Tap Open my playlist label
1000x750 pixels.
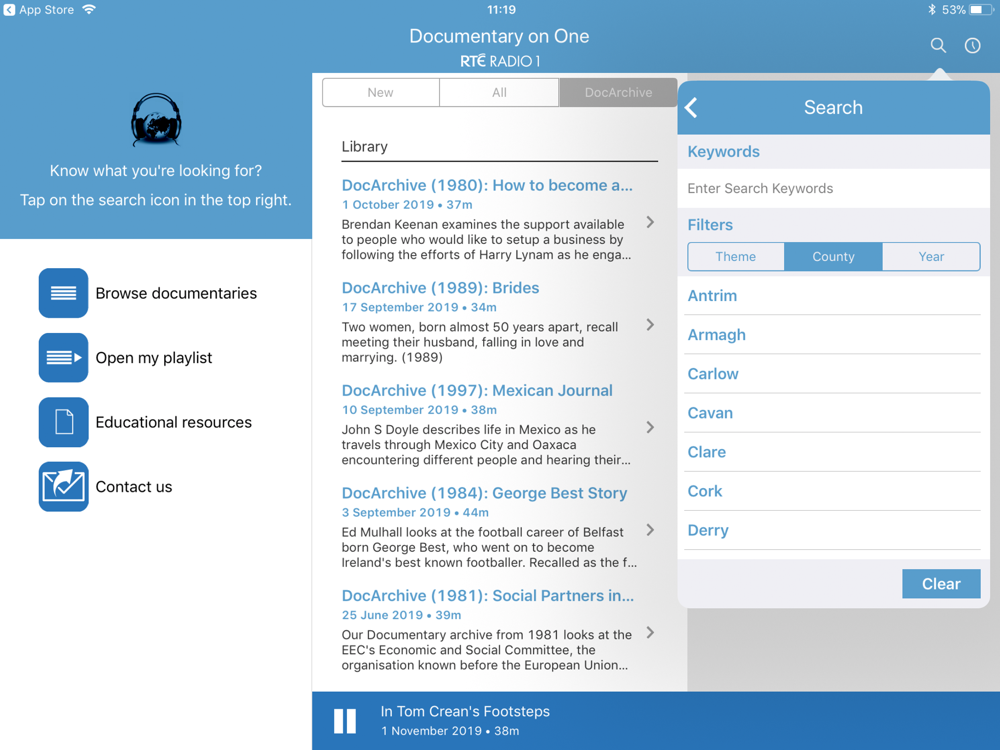(154, 358)
